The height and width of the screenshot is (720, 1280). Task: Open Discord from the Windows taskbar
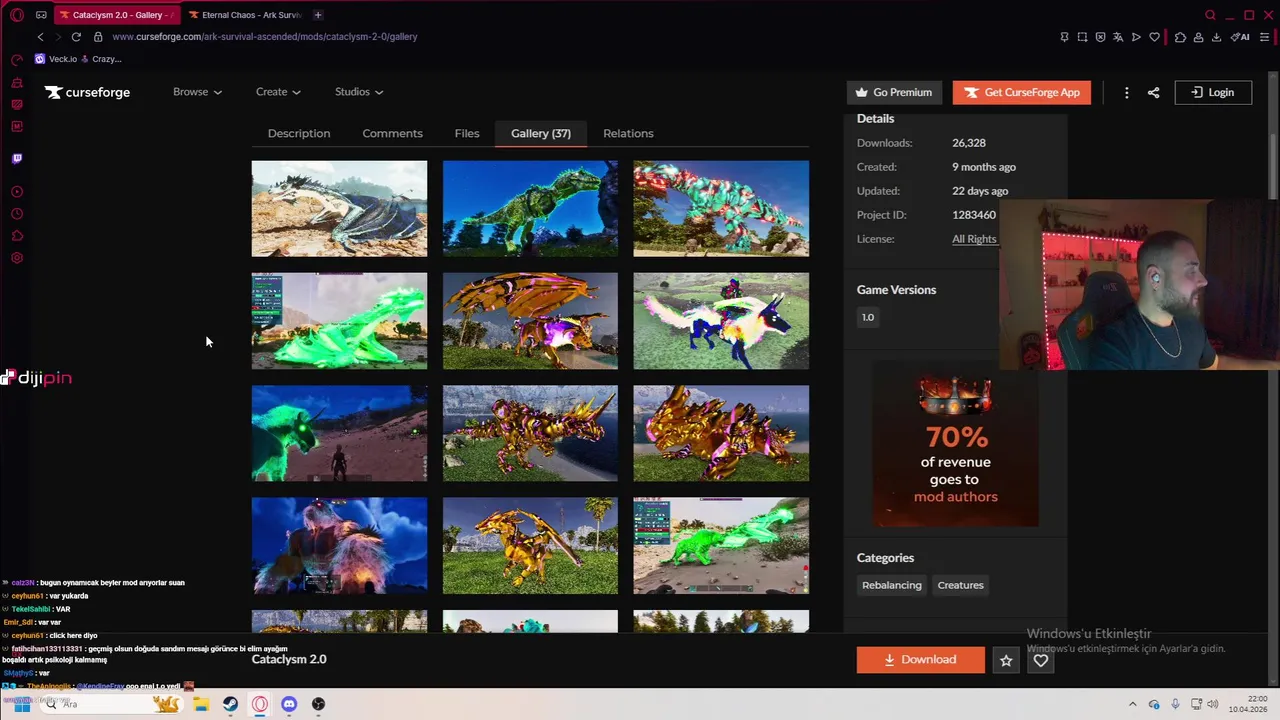(289, 704)
